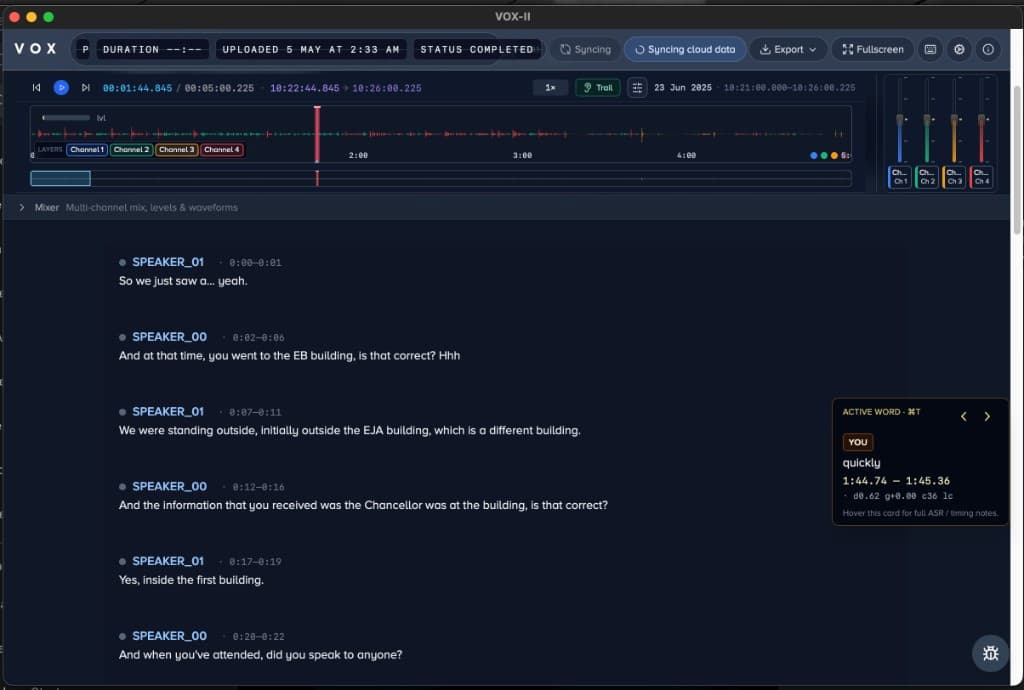Skip to end of recording

[86, 87]
